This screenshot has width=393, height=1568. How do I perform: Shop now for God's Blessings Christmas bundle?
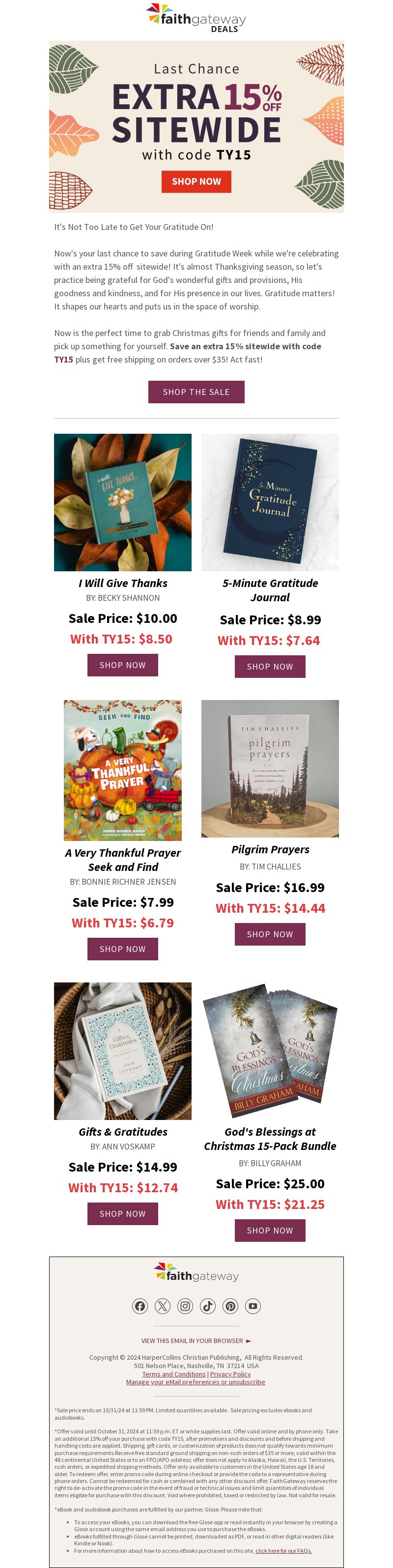270,1230
